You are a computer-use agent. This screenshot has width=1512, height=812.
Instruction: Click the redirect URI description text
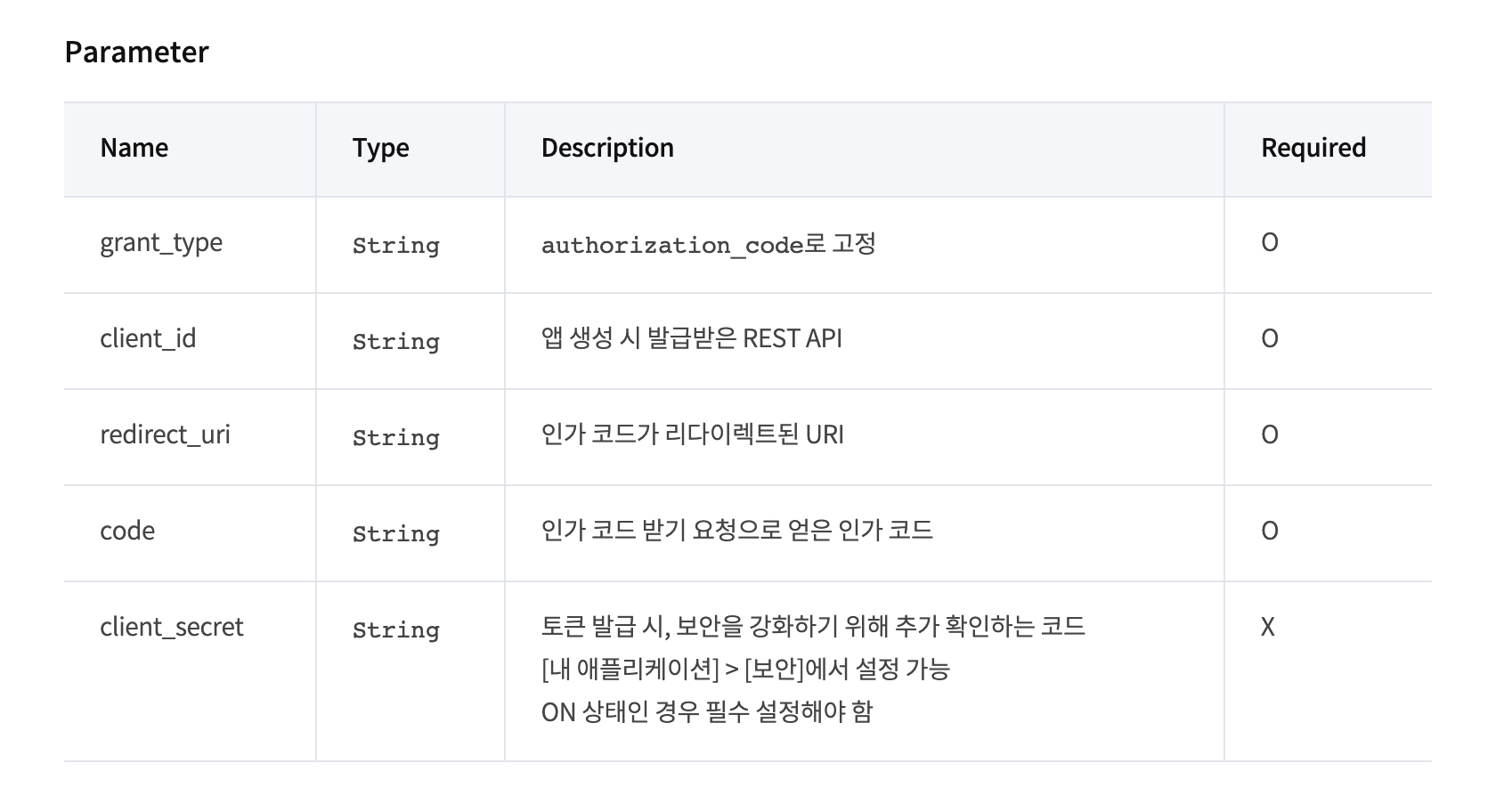point(692,434)
